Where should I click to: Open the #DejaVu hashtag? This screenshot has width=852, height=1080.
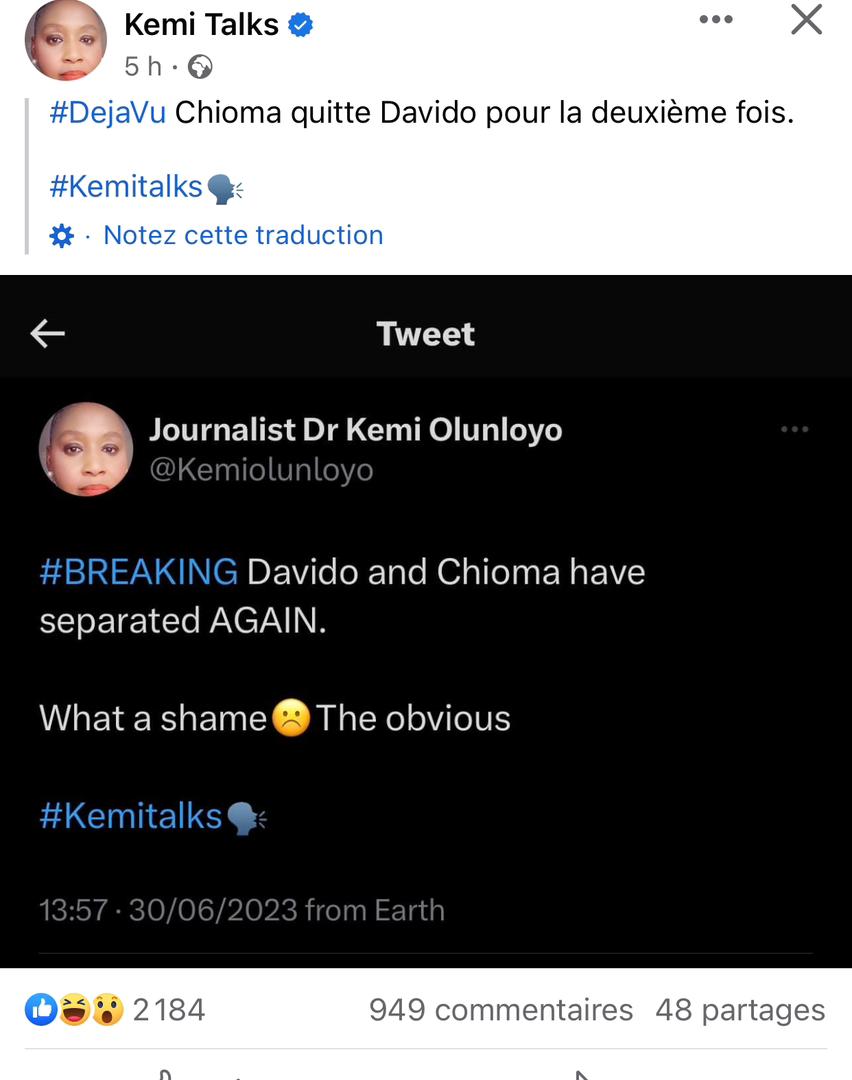[108, 112]
